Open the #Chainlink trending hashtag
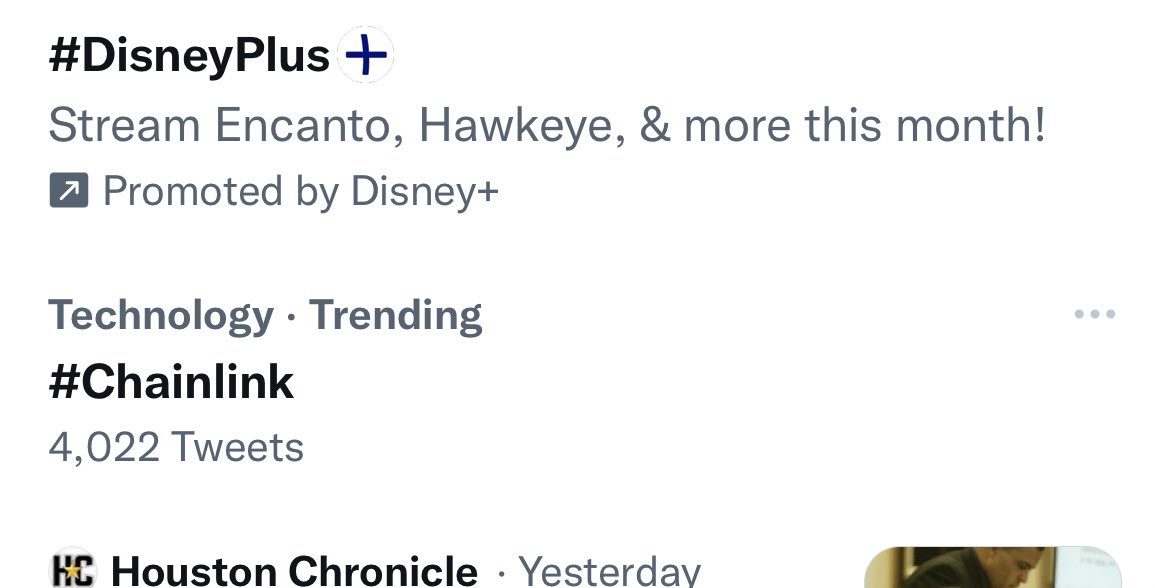1155x588 pixels. point(171,382)
